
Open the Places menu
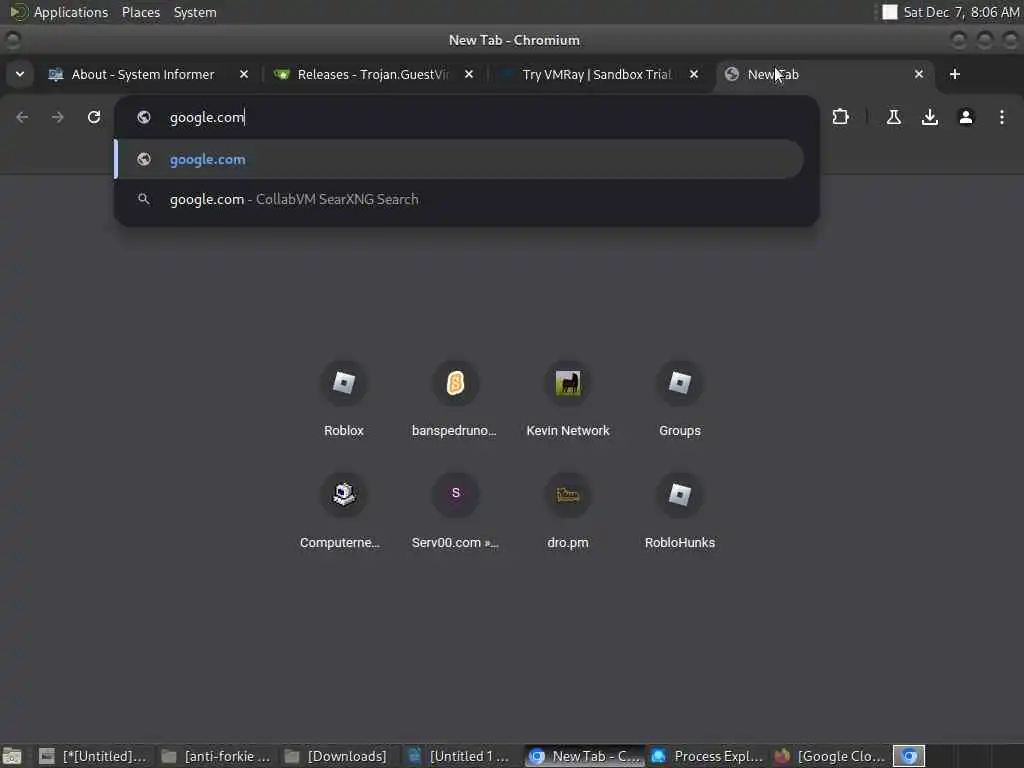pos(140,12)
